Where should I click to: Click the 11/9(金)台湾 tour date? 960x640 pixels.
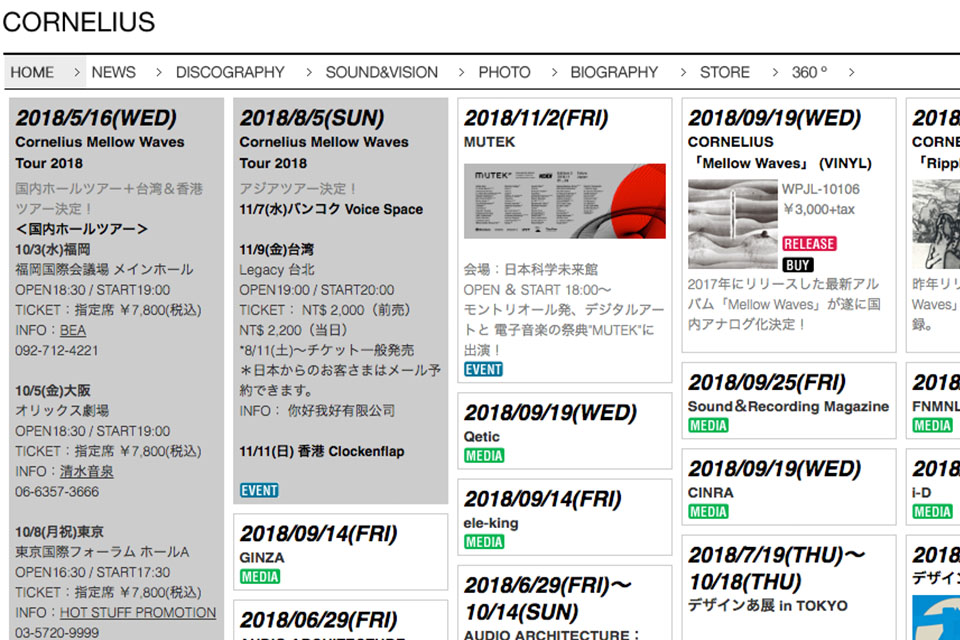[x=277, y=249]
